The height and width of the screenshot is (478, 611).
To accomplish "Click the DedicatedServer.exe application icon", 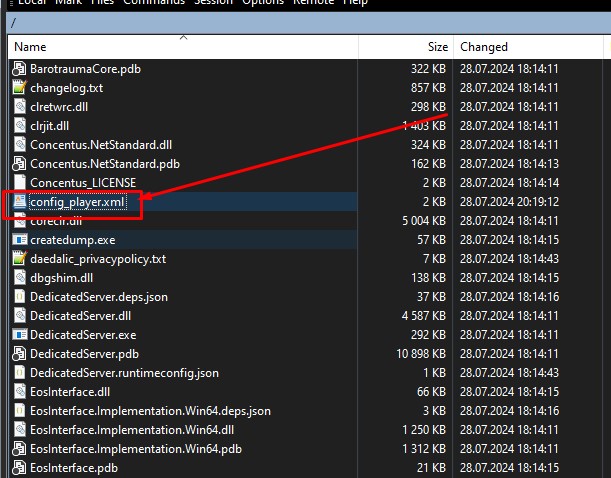I will [19, 335].
